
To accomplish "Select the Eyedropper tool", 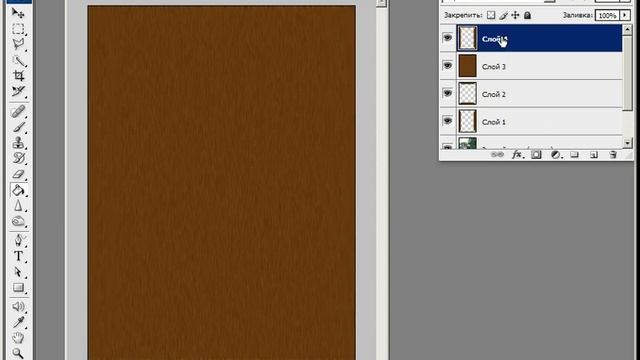I will point(18,322).
